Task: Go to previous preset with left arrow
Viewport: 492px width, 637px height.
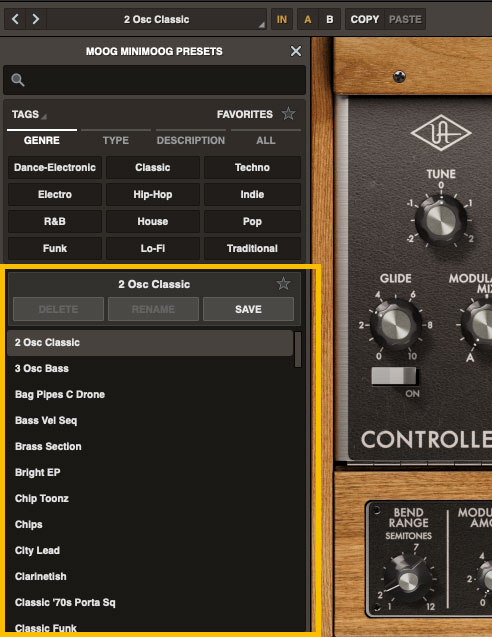Action: tap(15, 19)
